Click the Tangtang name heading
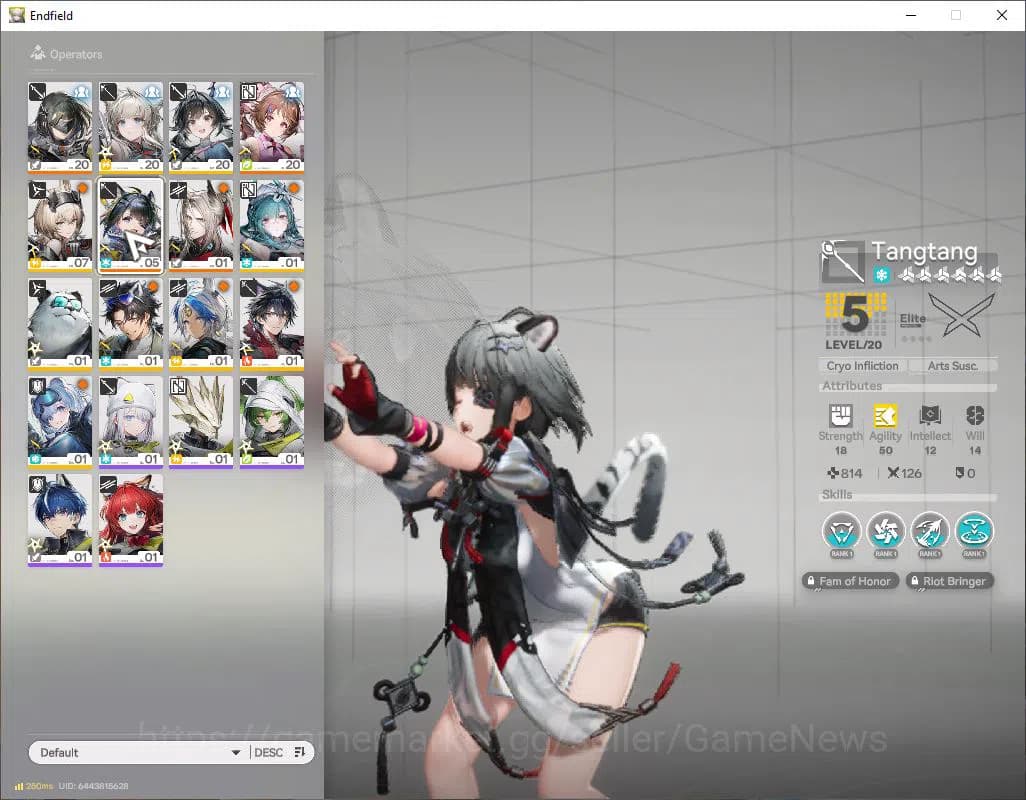1026x800 pixels. tap(924, 251)
